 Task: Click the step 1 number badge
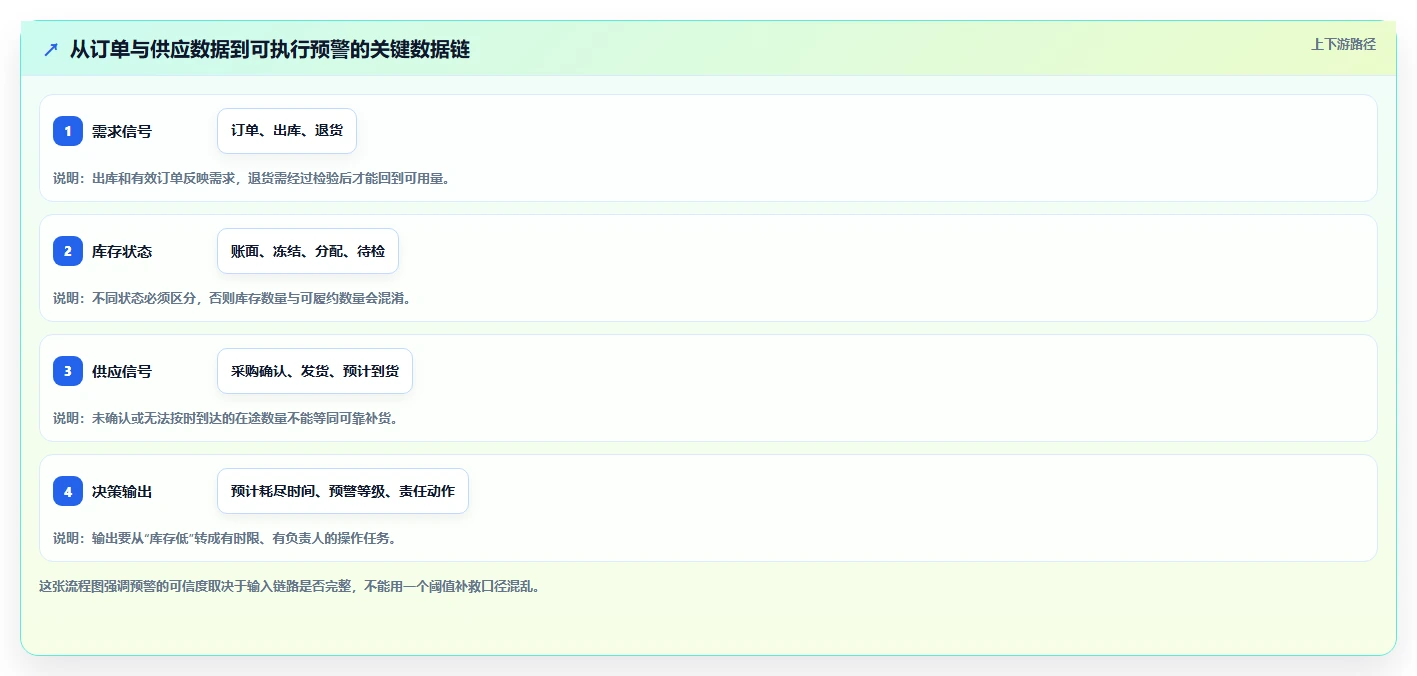68,131
